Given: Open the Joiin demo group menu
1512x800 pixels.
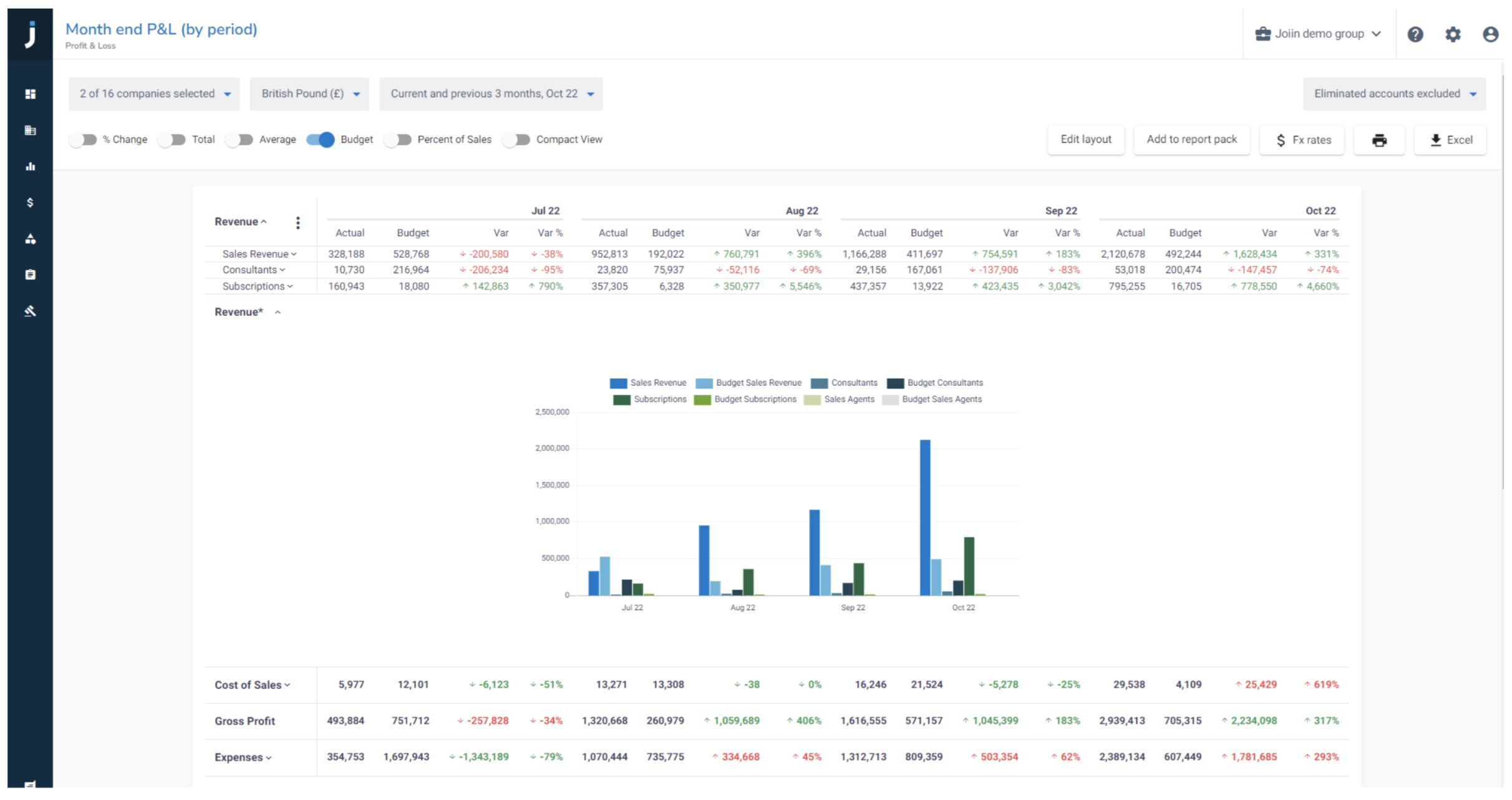Looking at the screenshot, I should coord(1319,33).
